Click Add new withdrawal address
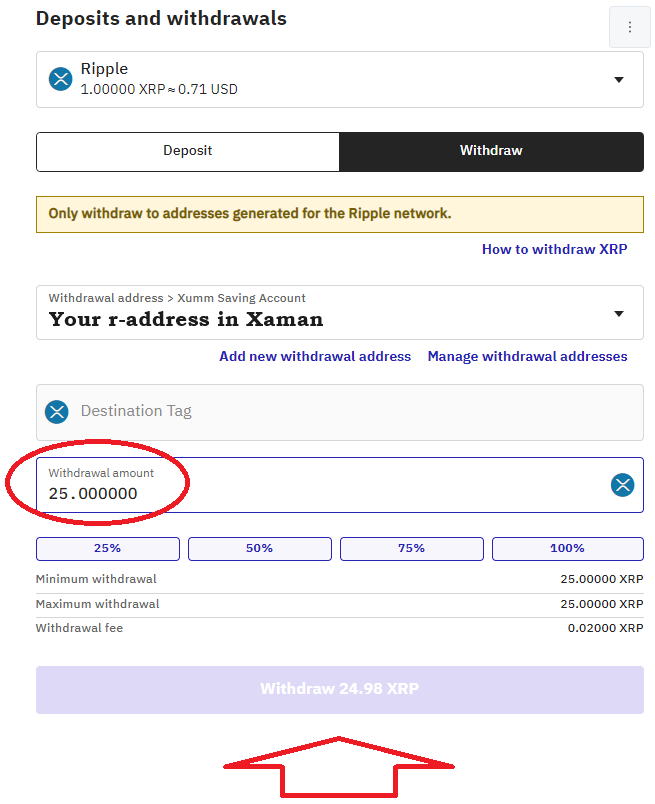This screenshot has height=804, width=655. coord(315,356)
